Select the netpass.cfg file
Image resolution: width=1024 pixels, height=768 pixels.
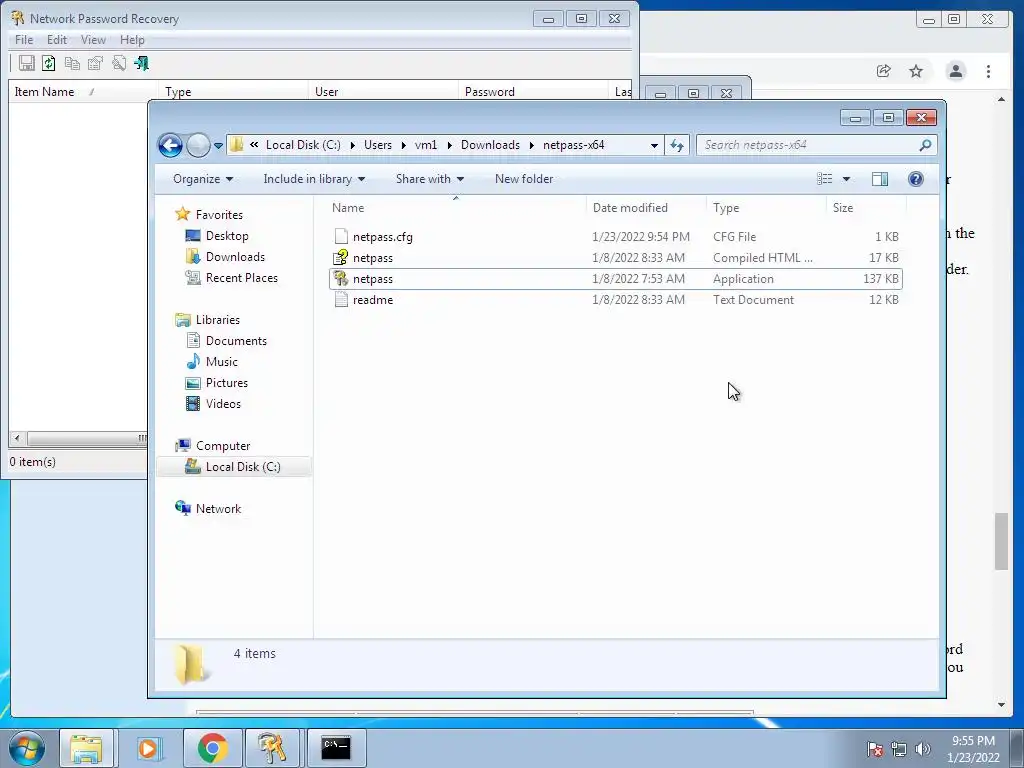coord(615,237)
